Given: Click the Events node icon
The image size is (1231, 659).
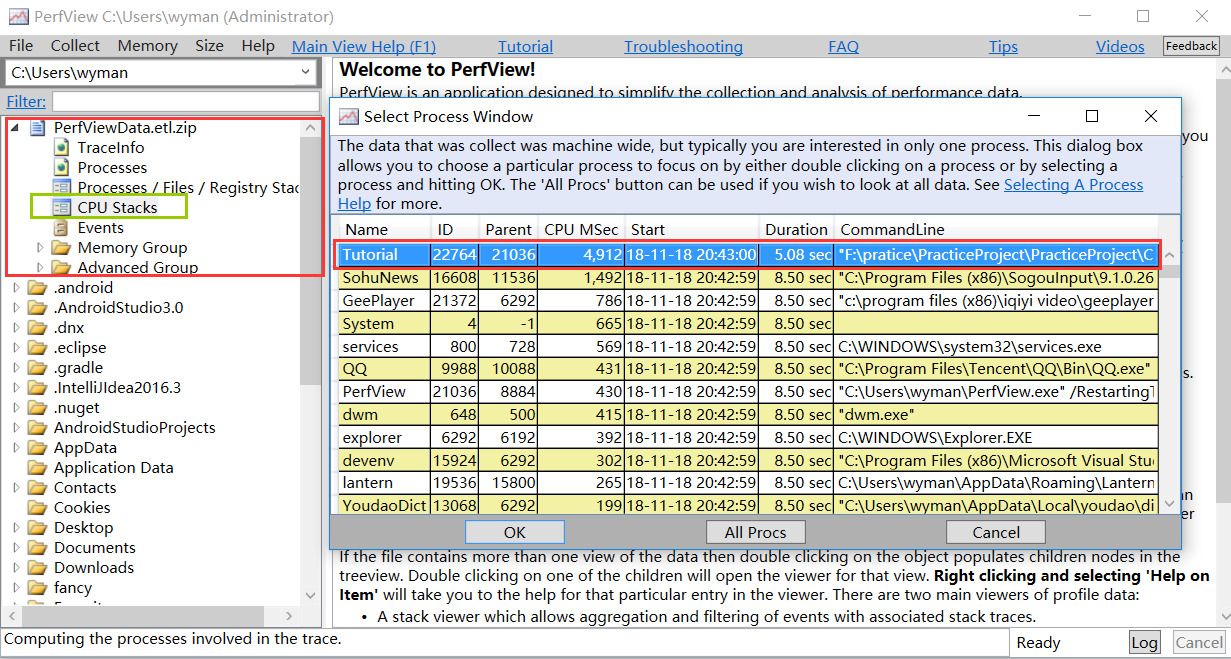Looking at the screenshot, I should (x=62, y=228).
